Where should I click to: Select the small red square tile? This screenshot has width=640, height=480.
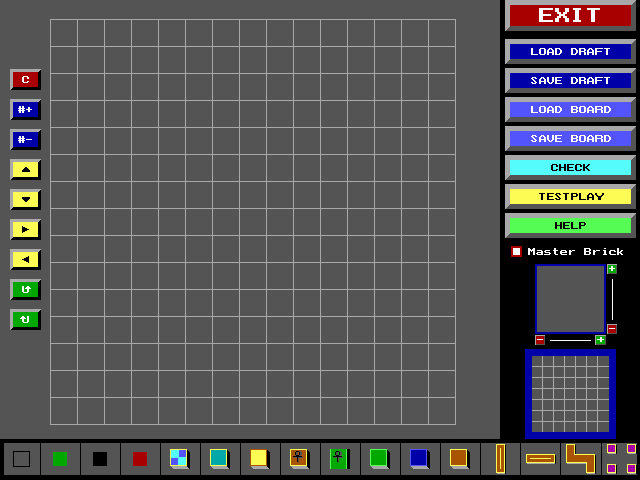click(x=140, y=459)
